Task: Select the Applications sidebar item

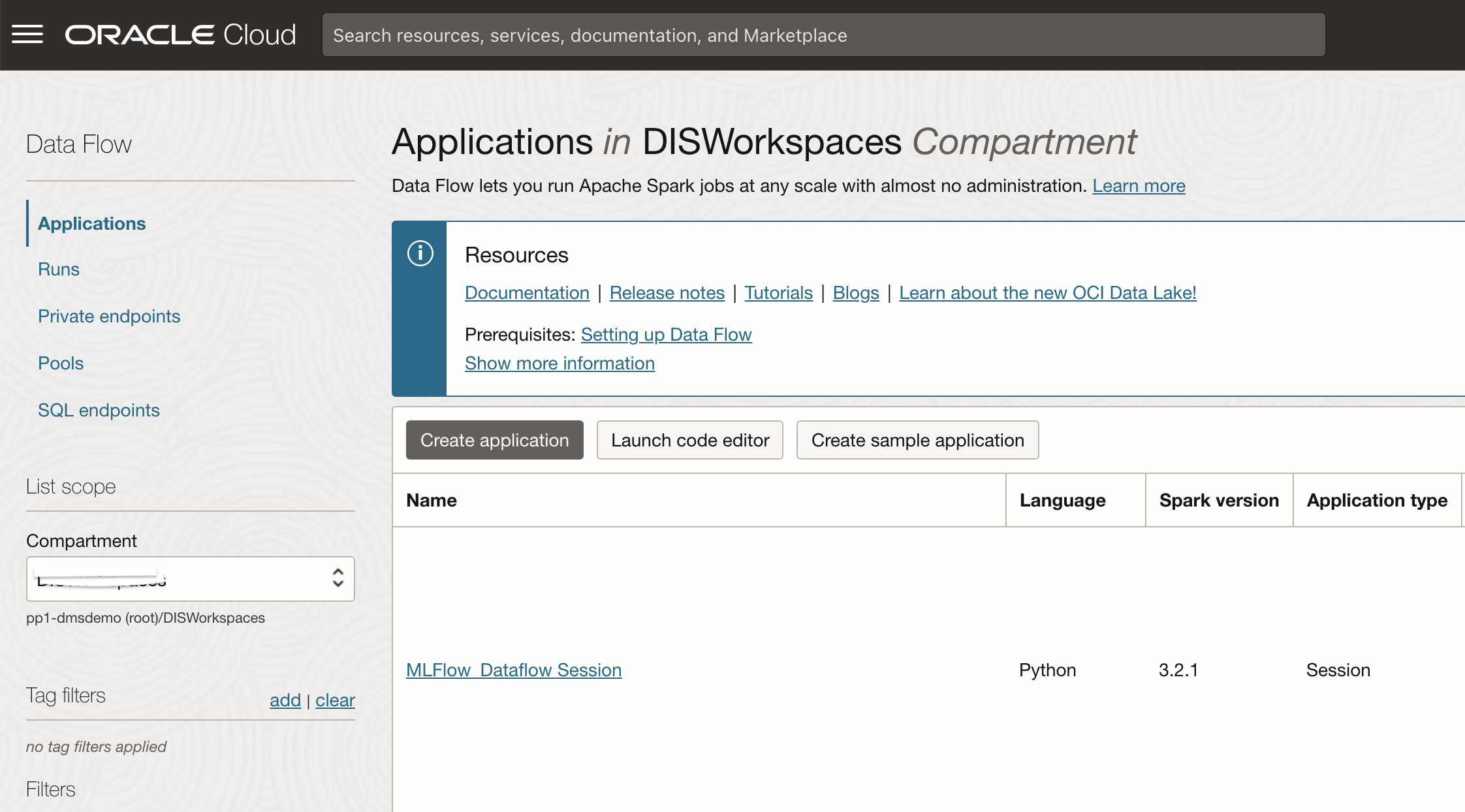Action: pyautogui.click(x=92, y=223)
